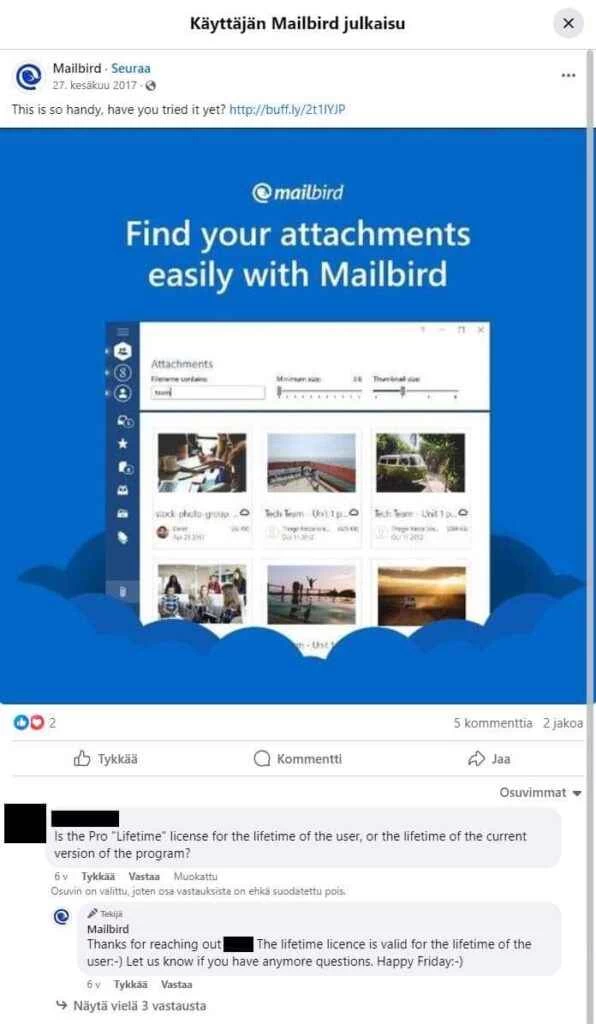596x1024 pixels.
Task: View the reactions count next to like icons
Action: coord(52,723)
